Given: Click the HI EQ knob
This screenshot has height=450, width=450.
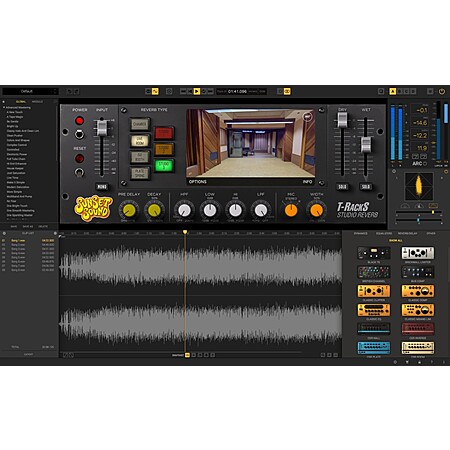Looking at the screenshot, I should tap(235, 211).
